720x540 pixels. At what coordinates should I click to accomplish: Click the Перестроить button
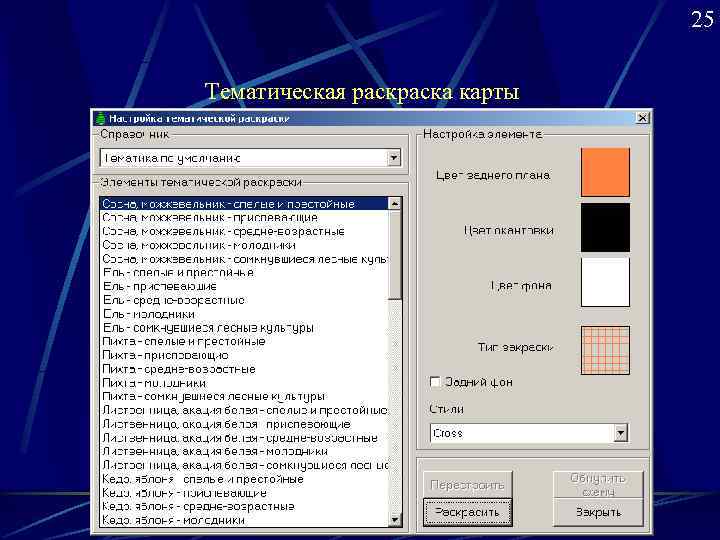pos(467,485)
